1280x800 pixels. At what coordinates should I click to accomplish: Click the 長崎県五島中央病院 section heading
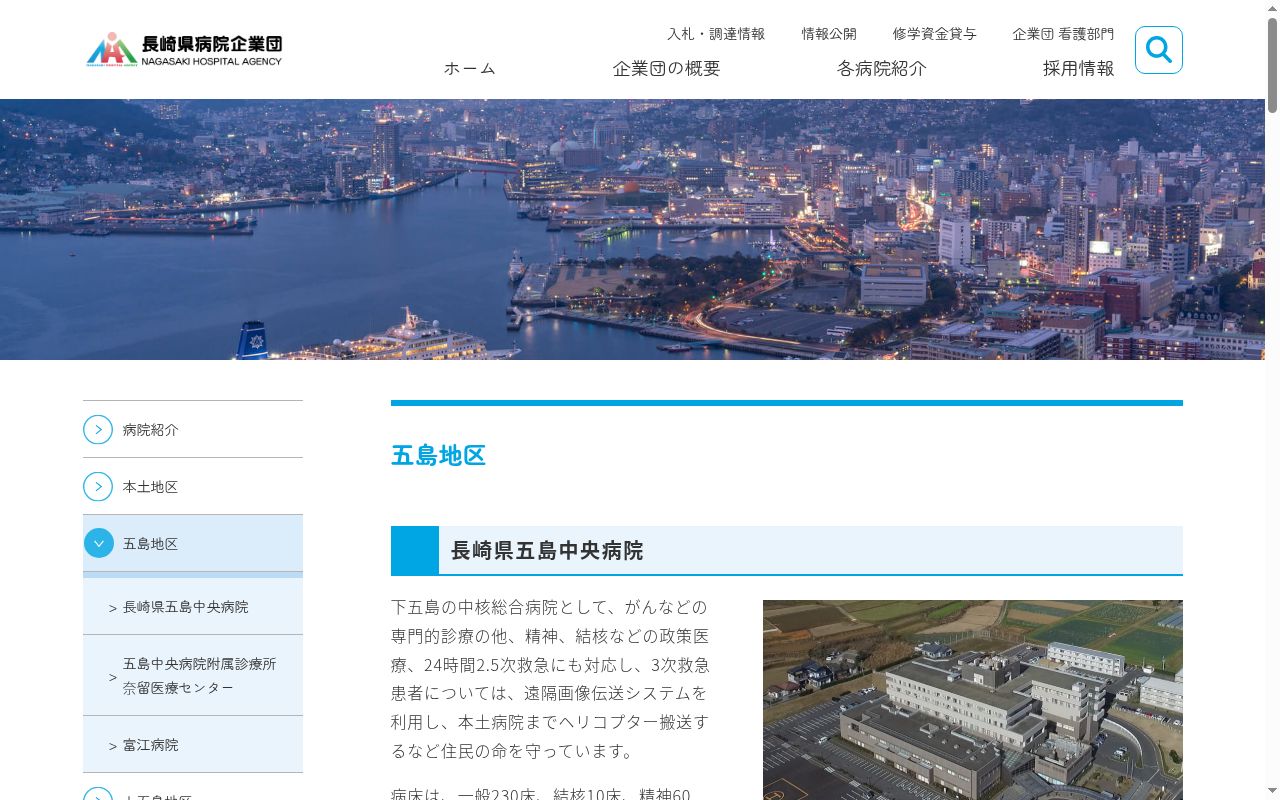coord(787,551)
